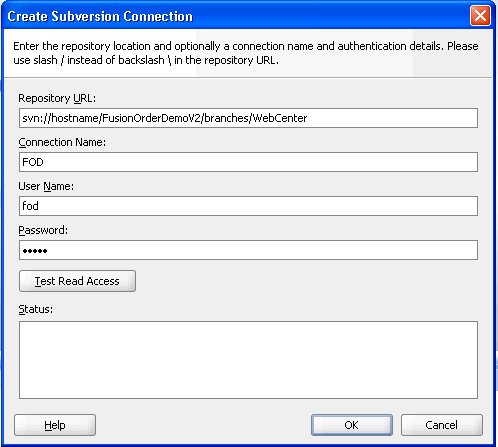Image resolution: width=498 pixels, height=447 pixels.
Task: Confirm the connection with OK
Action: tap(352, 425)
